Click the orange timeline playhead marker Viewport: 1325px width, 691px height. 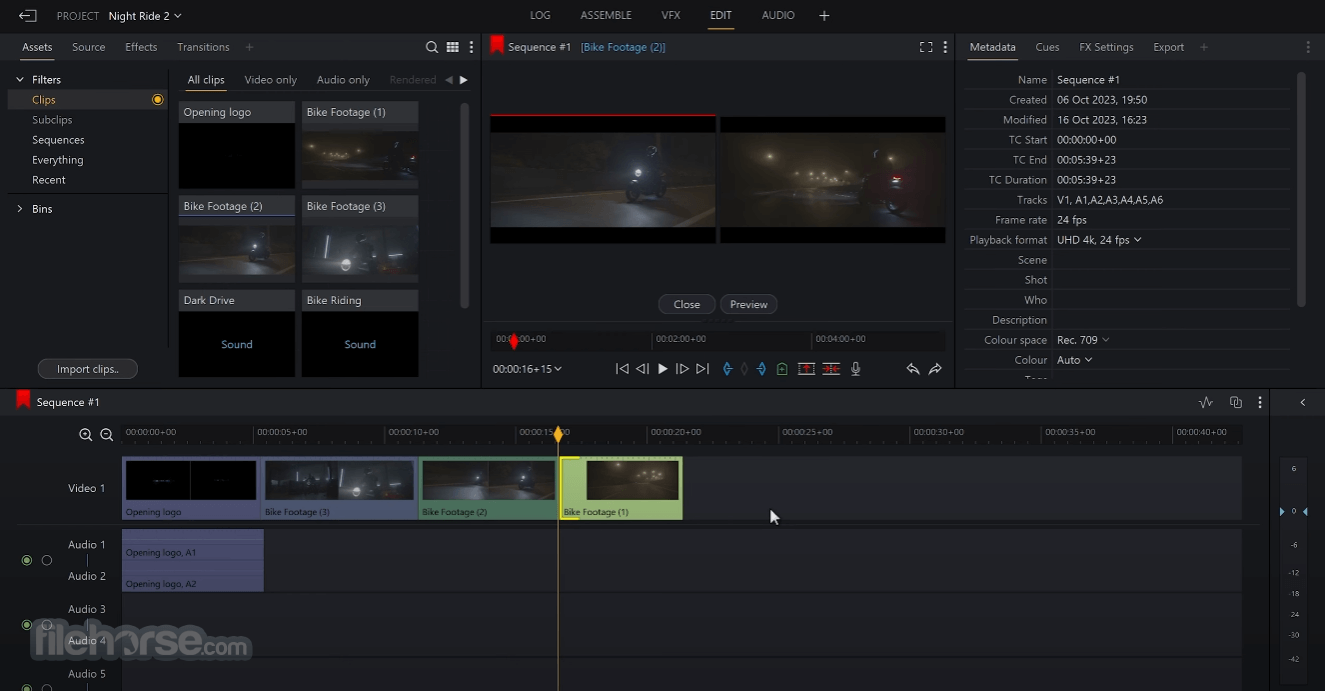pyautogui.click(x=558, y=434)
